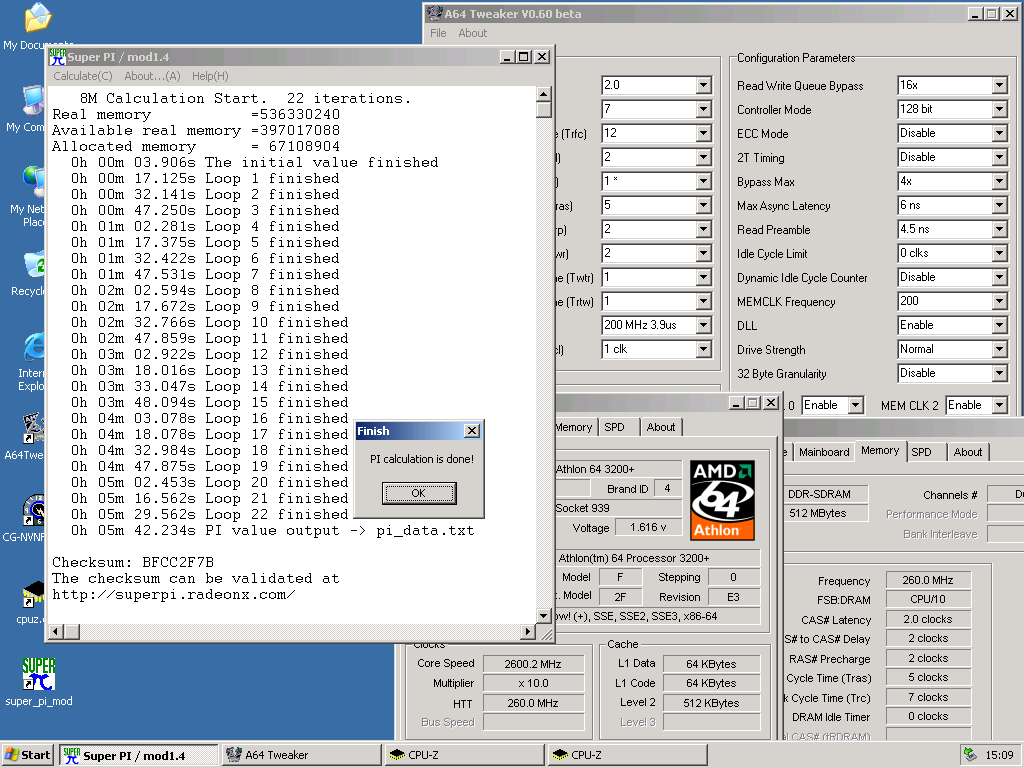The height and width of the screenshot is (768, 1024).
Task: Expand the 32 Byte Granularity dropdown
Action: point(999,374)
